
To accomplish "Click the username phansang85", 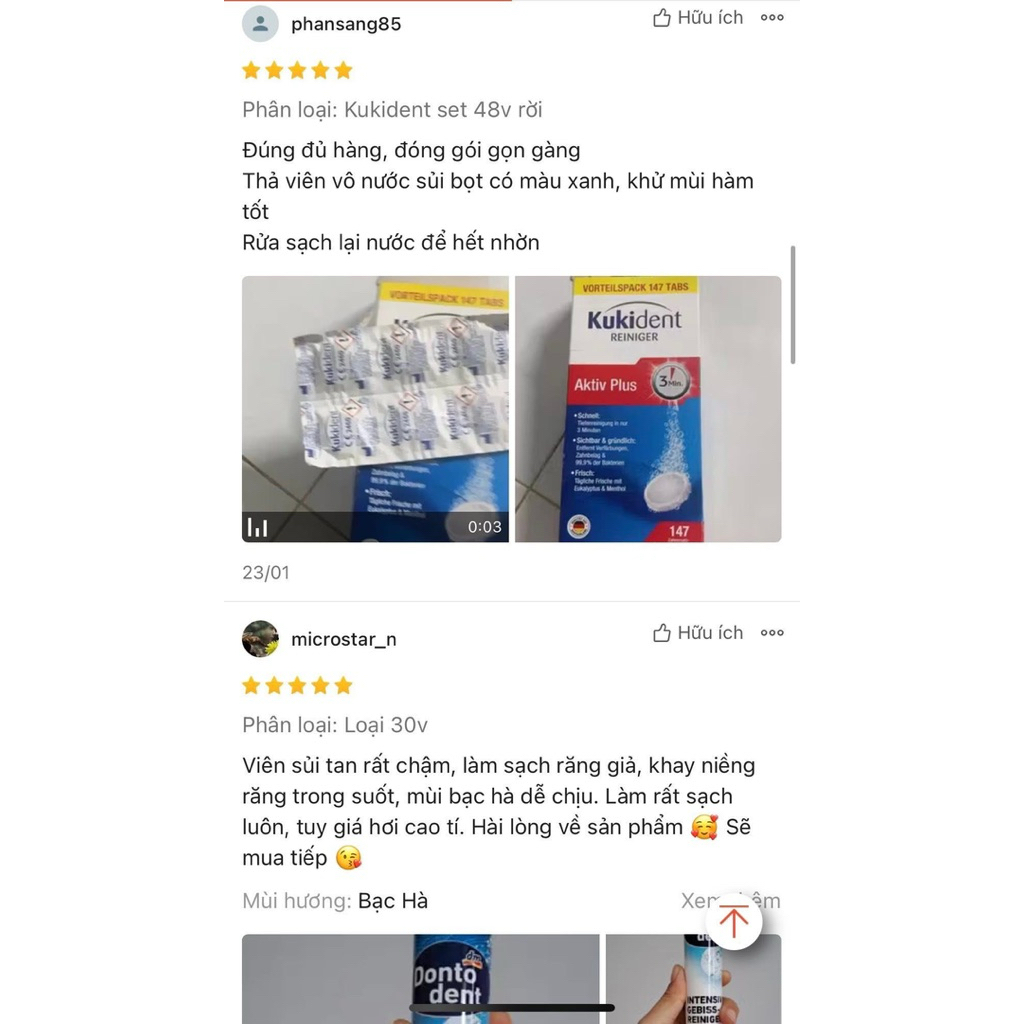I will [x=346, y=24].
